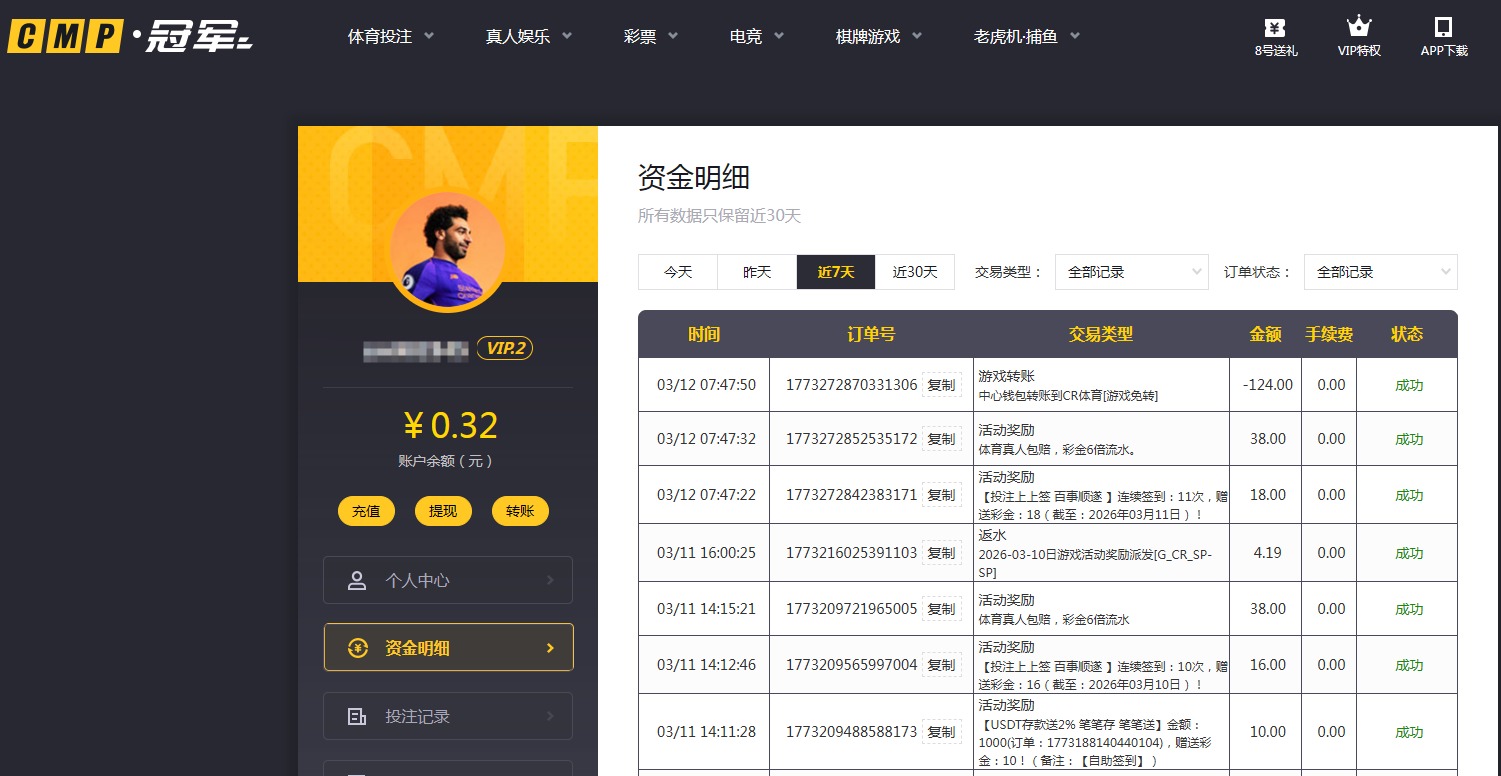Open the 交易类型 transaction type dropdown

pyautogui.click(x=1131, y=271)
